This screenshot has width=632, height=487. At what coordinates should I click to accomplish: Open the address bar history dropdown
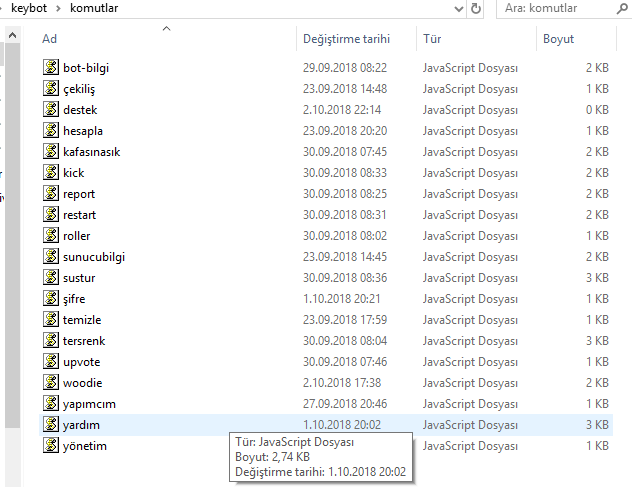click(459, 8)
